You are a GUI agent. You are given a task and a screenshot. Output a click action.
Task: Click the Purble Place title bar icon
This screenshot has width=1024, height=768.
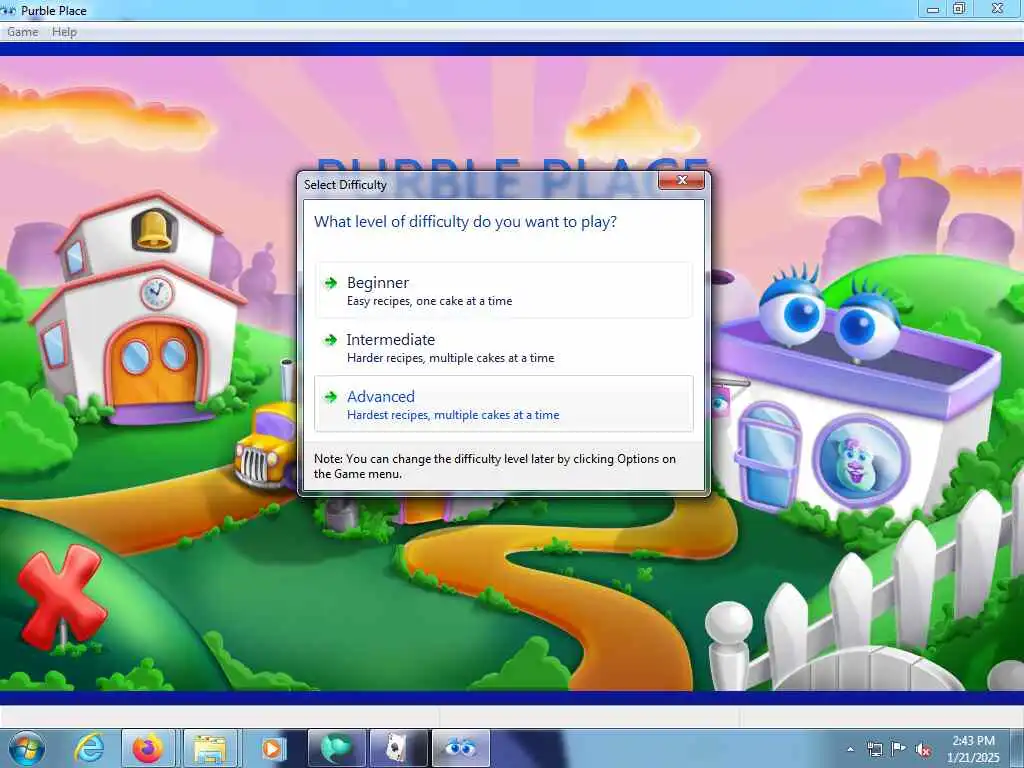point(8,10)
